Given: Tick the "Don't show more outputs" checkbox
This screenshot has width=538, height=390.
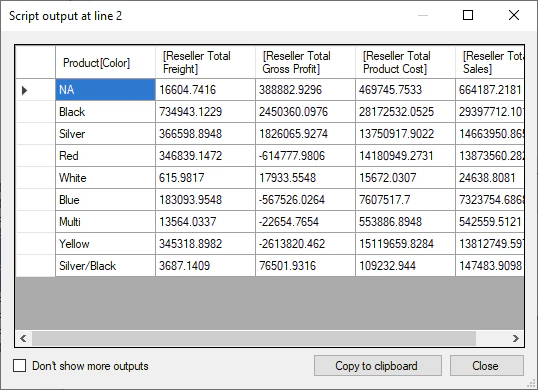Looking at the screenshot, I should 20,366.
